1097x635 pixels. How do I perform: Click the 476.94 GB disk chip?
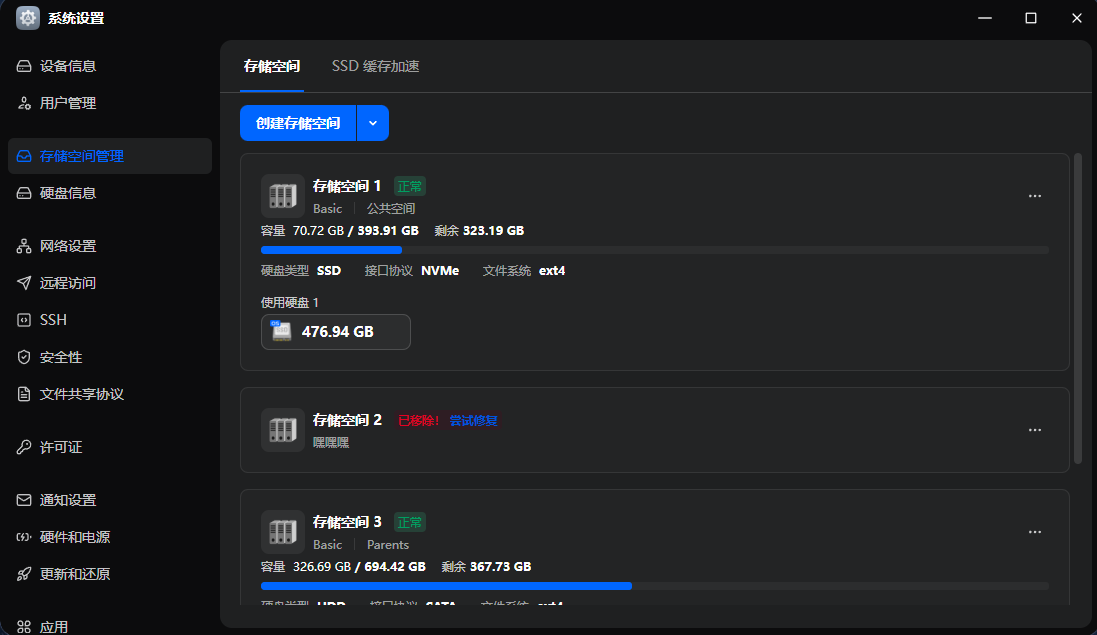336,331
